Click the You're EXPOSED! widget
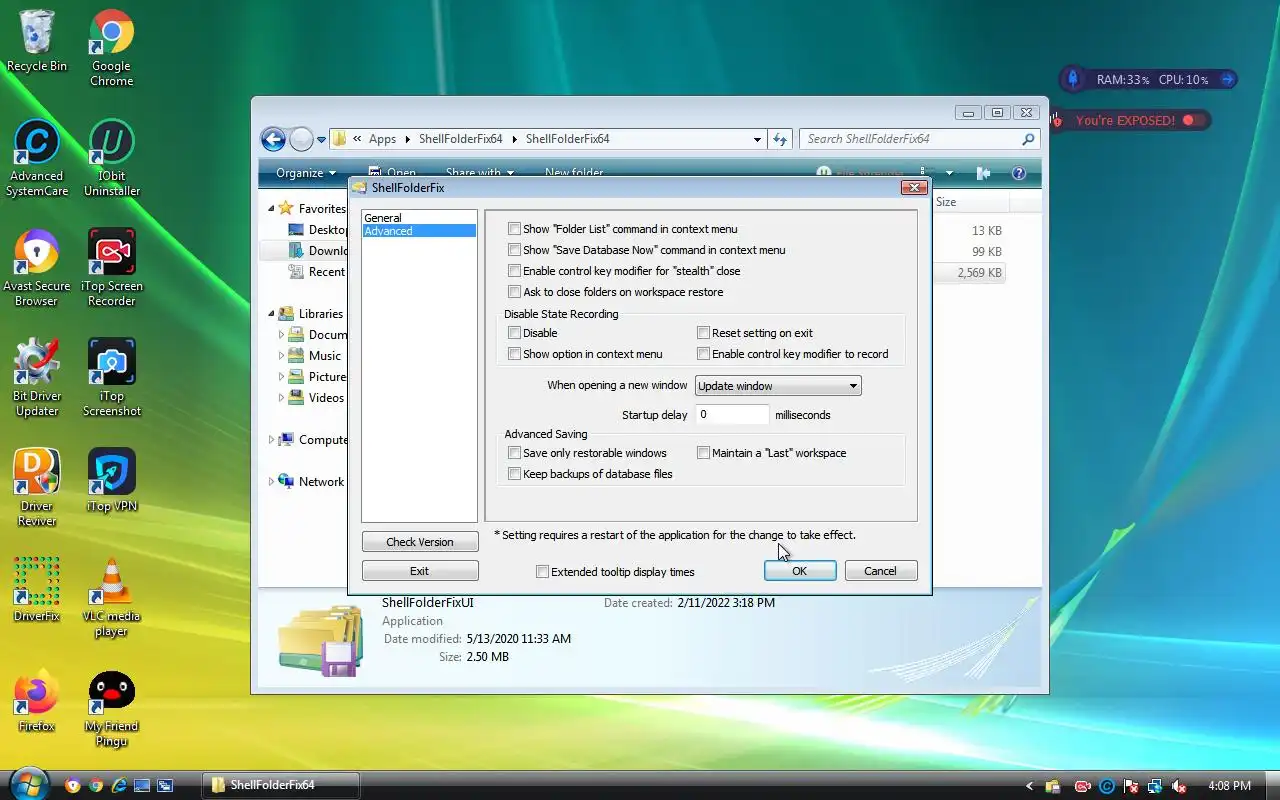The height and width of the screenshot is (800, 1280). tap(1130, 120)
